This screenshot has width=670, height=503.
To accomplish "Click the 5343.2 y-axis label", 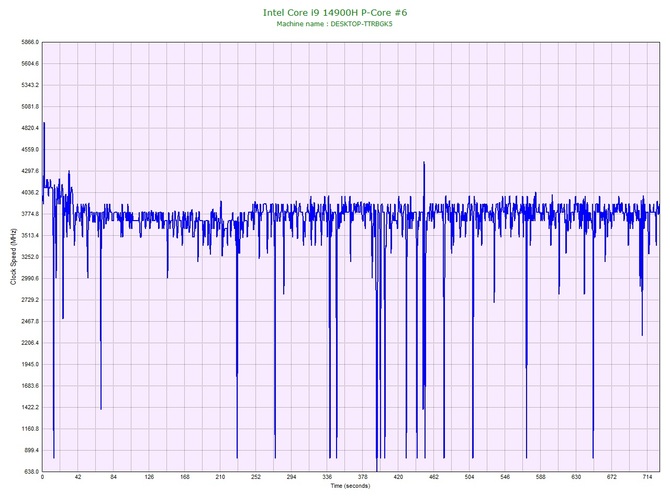I will [30, 85].
